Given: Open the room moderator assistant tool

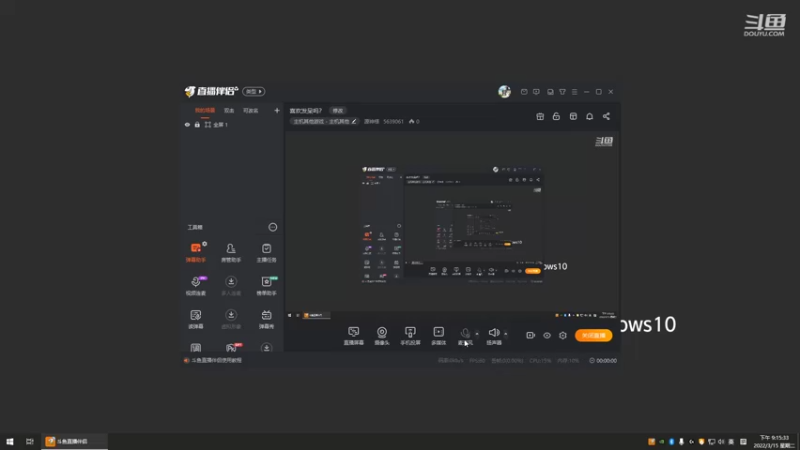Looking at the screenshot, I should (231, 252).
